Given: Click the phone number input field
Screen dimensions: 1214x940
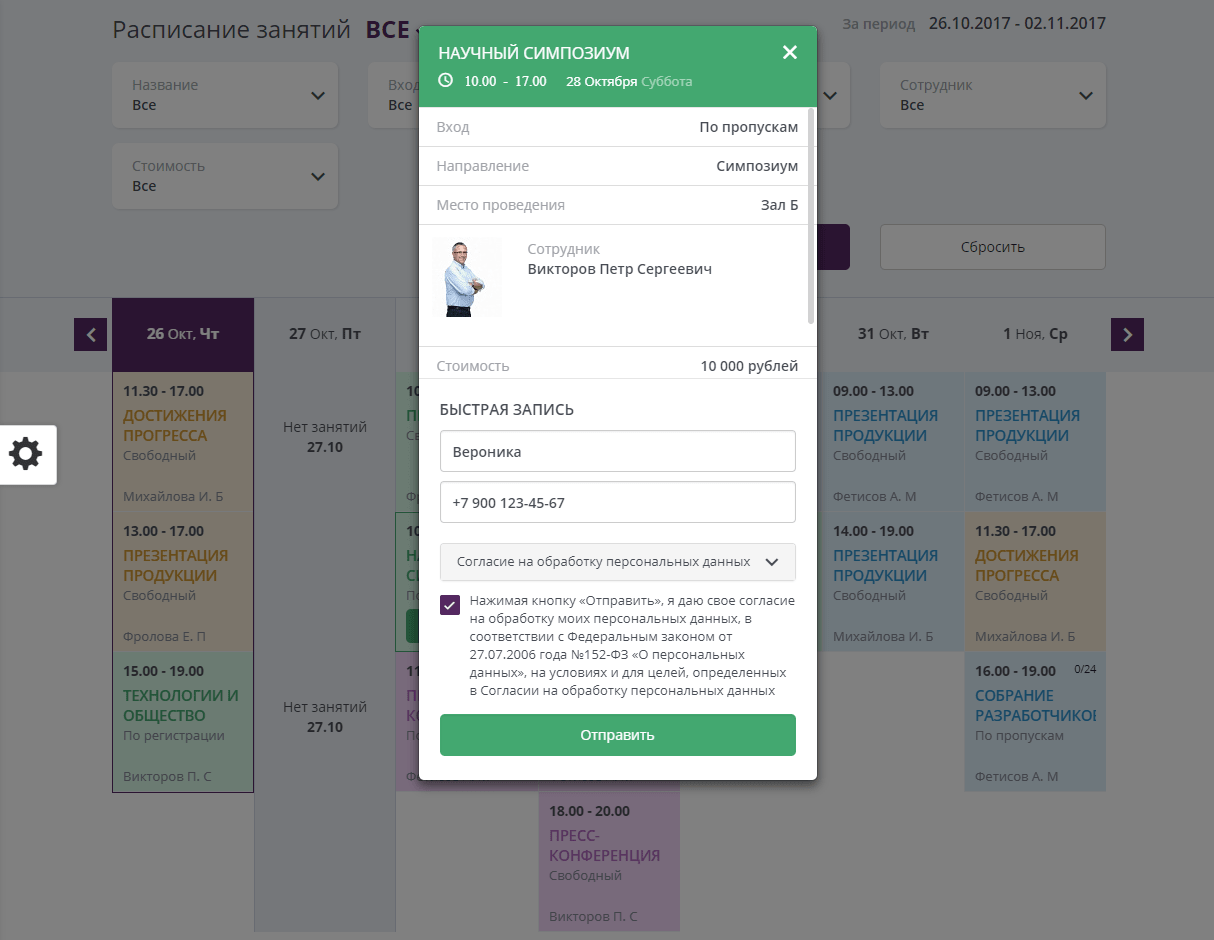Looking at the screenshot, I should point(618,502).
